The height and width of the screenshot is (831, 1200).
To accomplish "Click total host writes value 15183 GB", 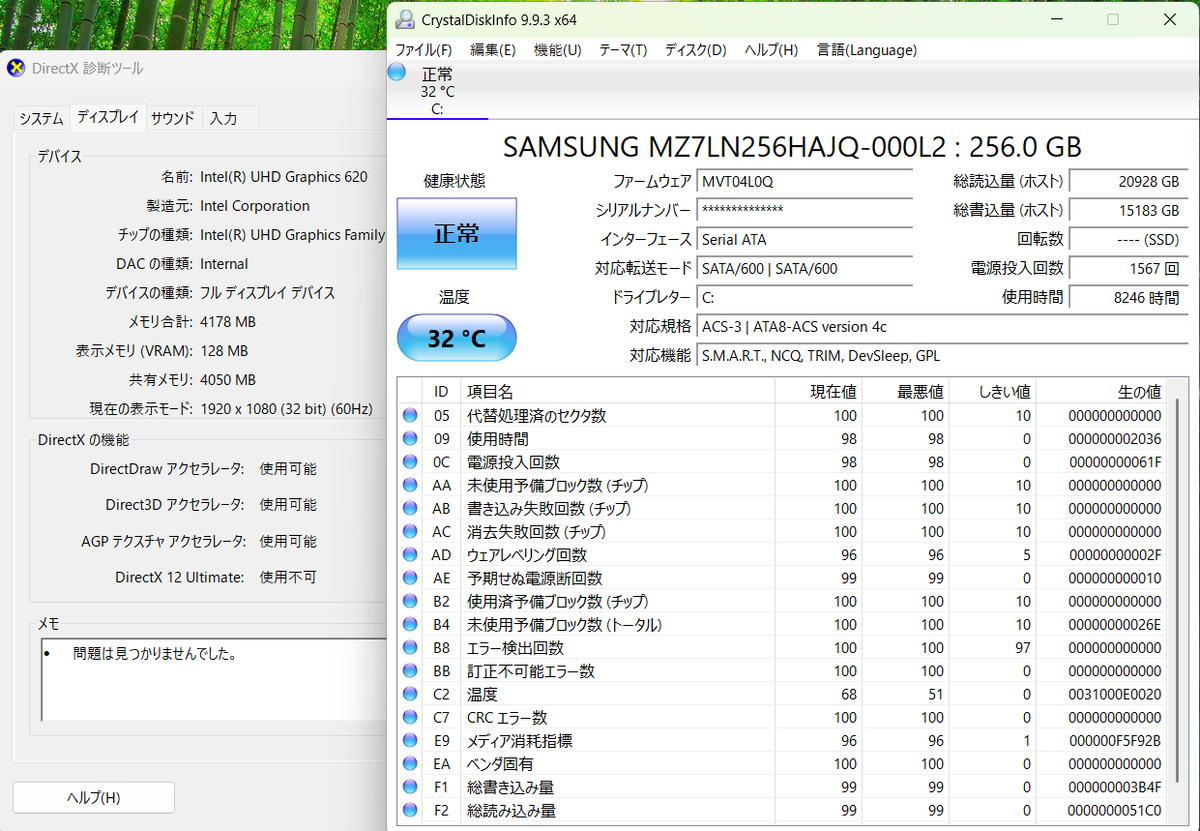I will pyautogui.click(x=1129, y=210).
